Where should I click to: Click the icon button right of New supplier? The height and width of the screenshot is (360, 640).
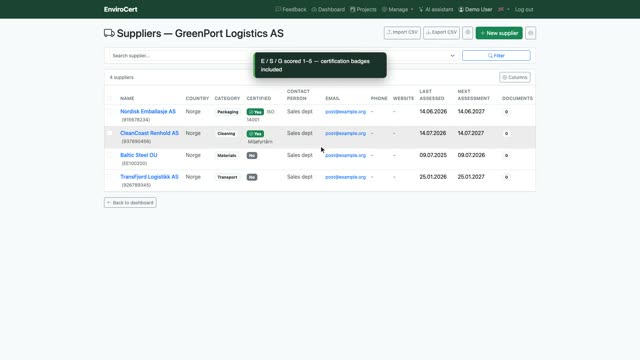point(531,33)
